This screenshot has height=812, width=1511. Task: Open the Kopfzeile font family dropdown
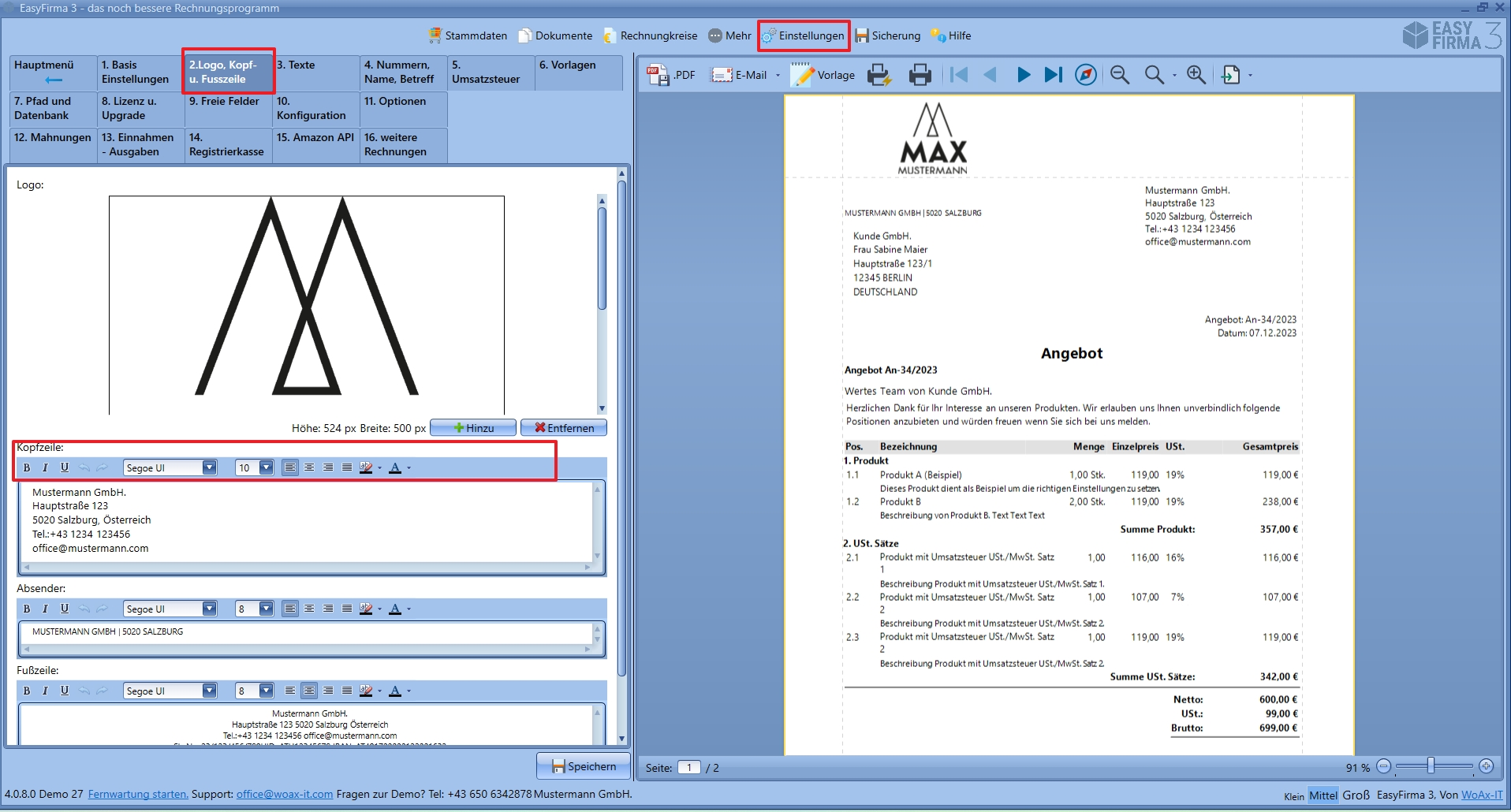click(209, 467)
